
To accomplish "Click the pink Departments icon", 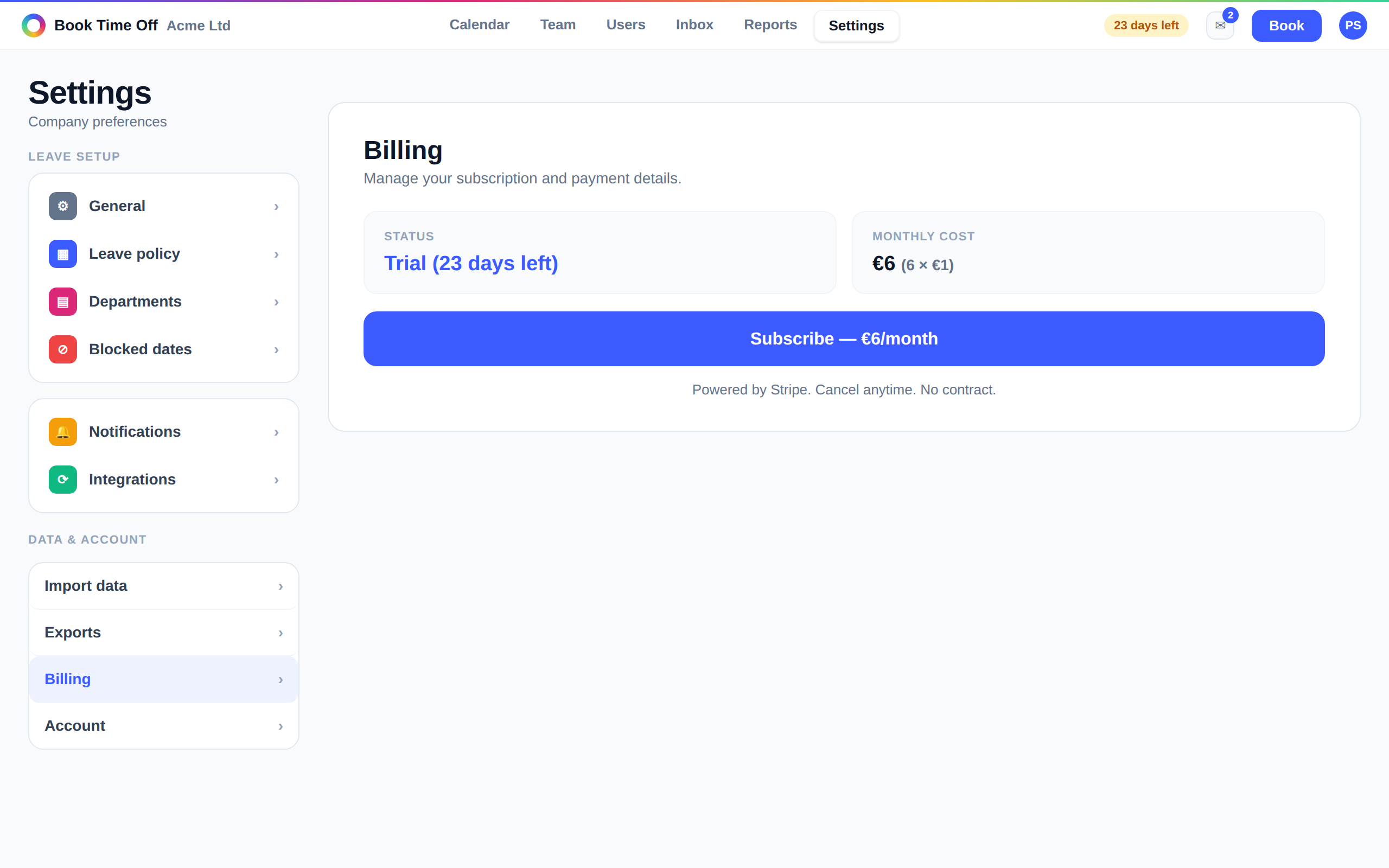I will (x=63, y=302).
